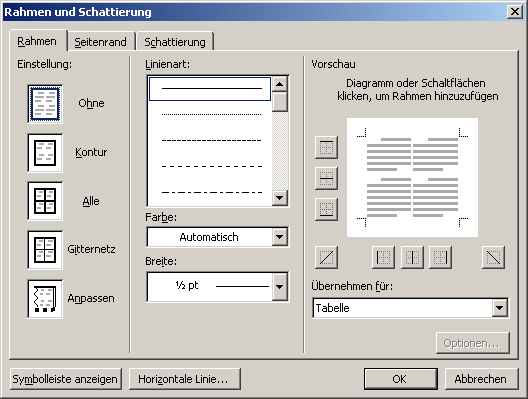Select the Gitternetz border setting icon

click(x=45, y=250)
